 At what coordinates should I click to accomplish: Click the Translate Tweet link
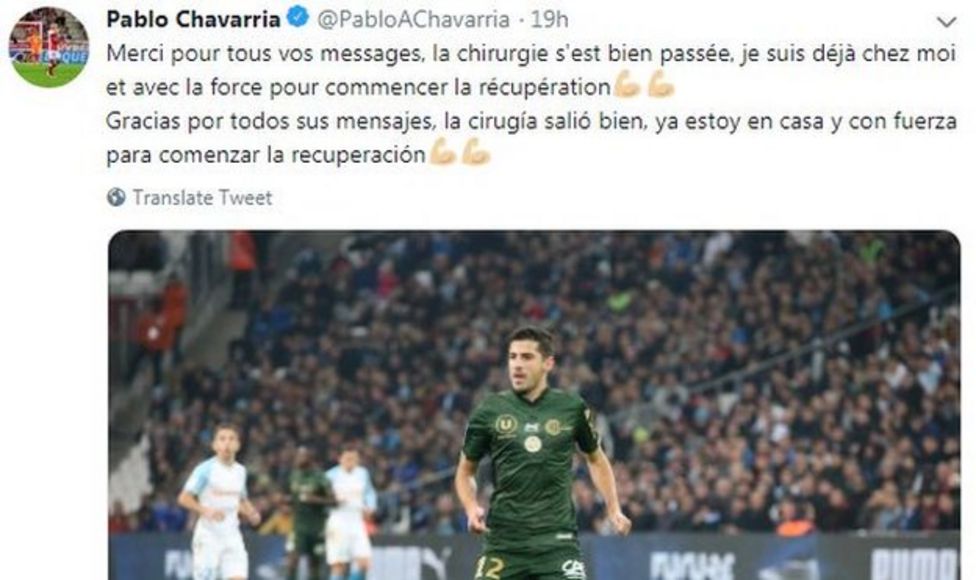coord(202,198)
